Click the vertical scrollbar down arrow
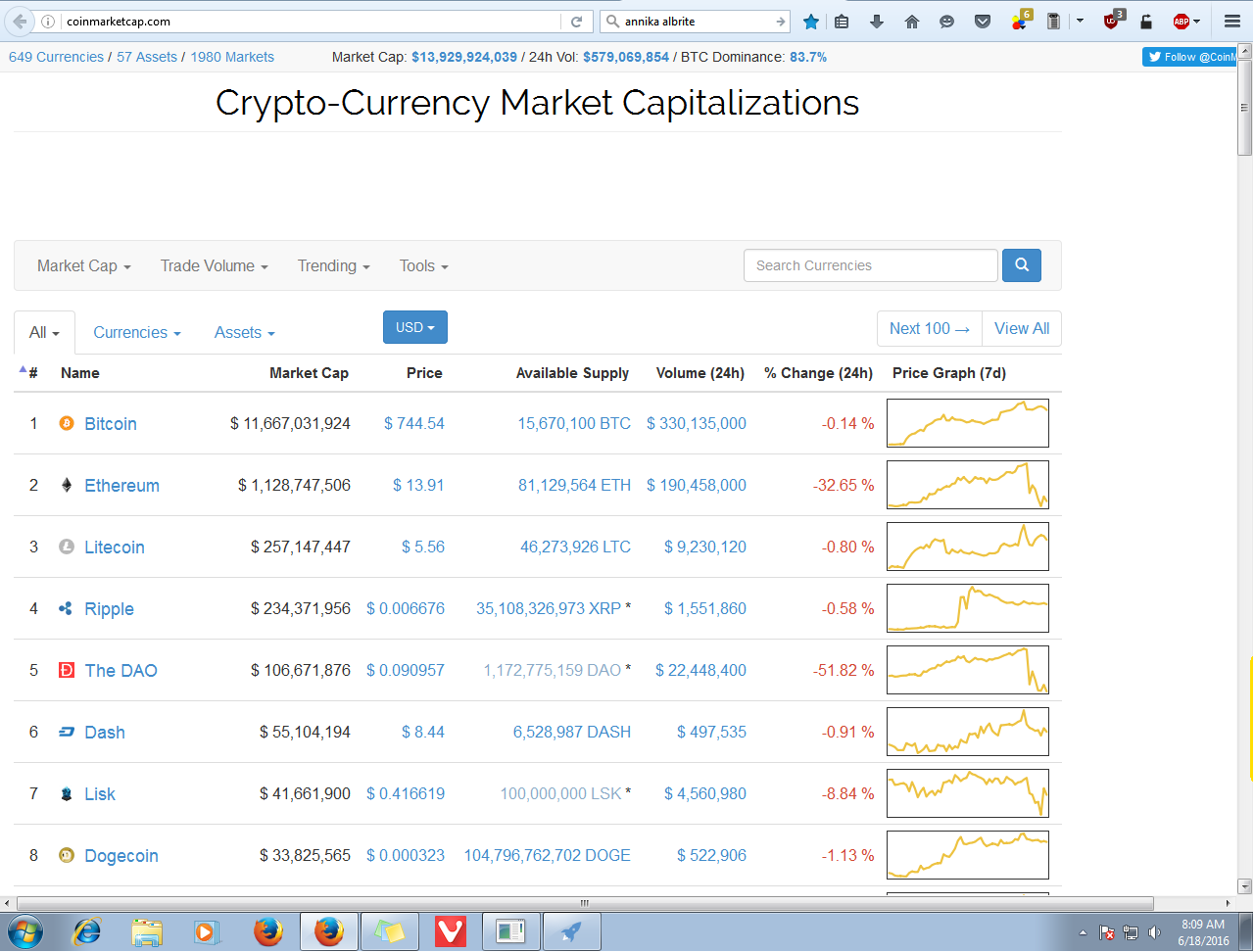1254x952 pixels. click(1245, 886)
